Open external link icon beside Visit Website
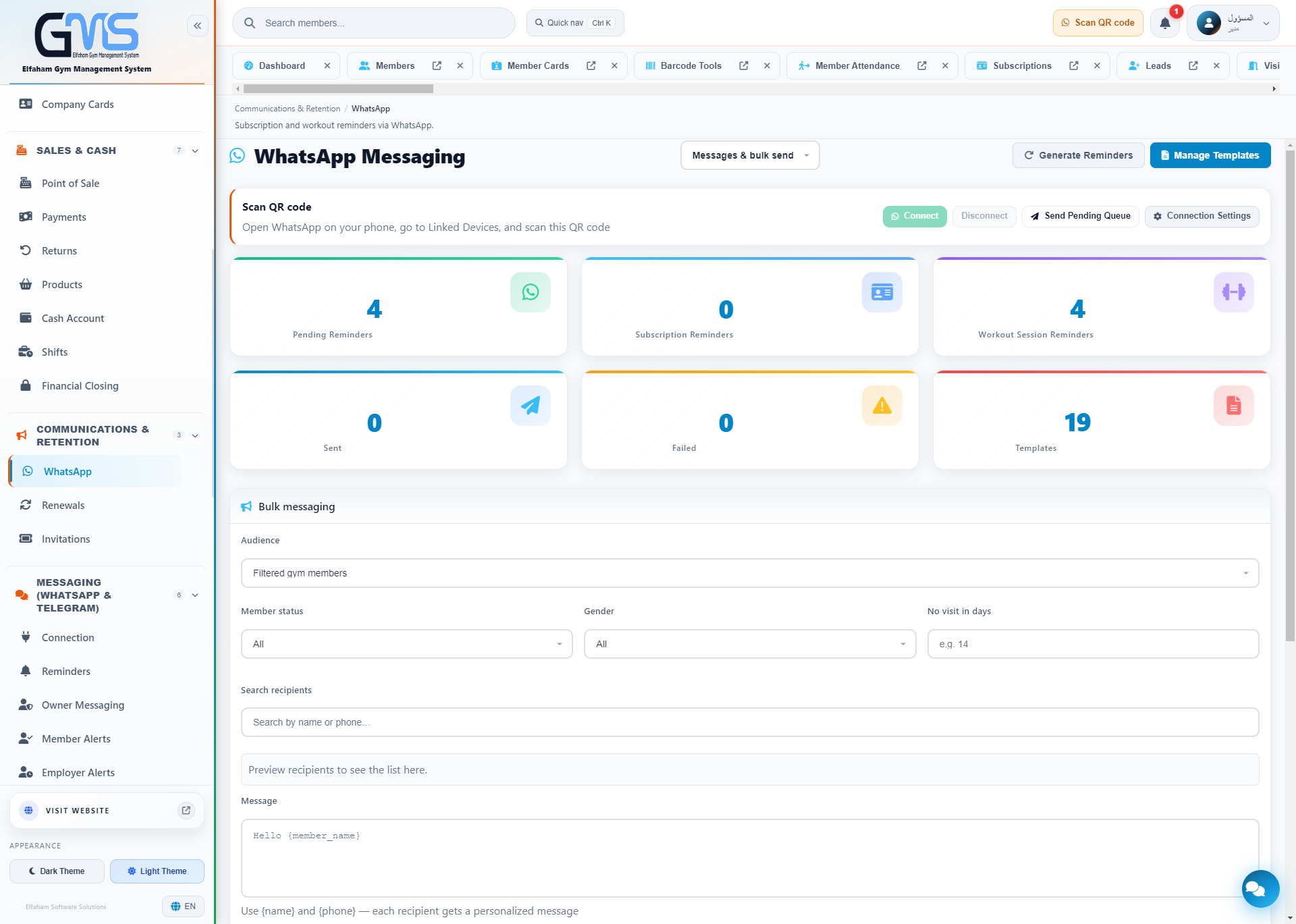 186,810
